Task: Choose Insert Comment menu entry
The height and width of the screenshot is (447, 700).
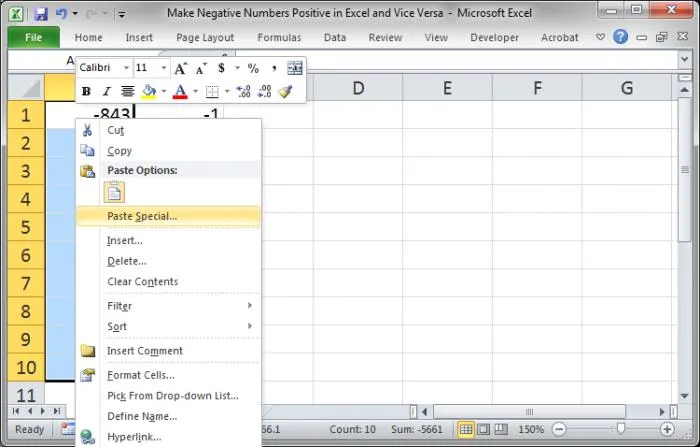Action: coord(169,351)
